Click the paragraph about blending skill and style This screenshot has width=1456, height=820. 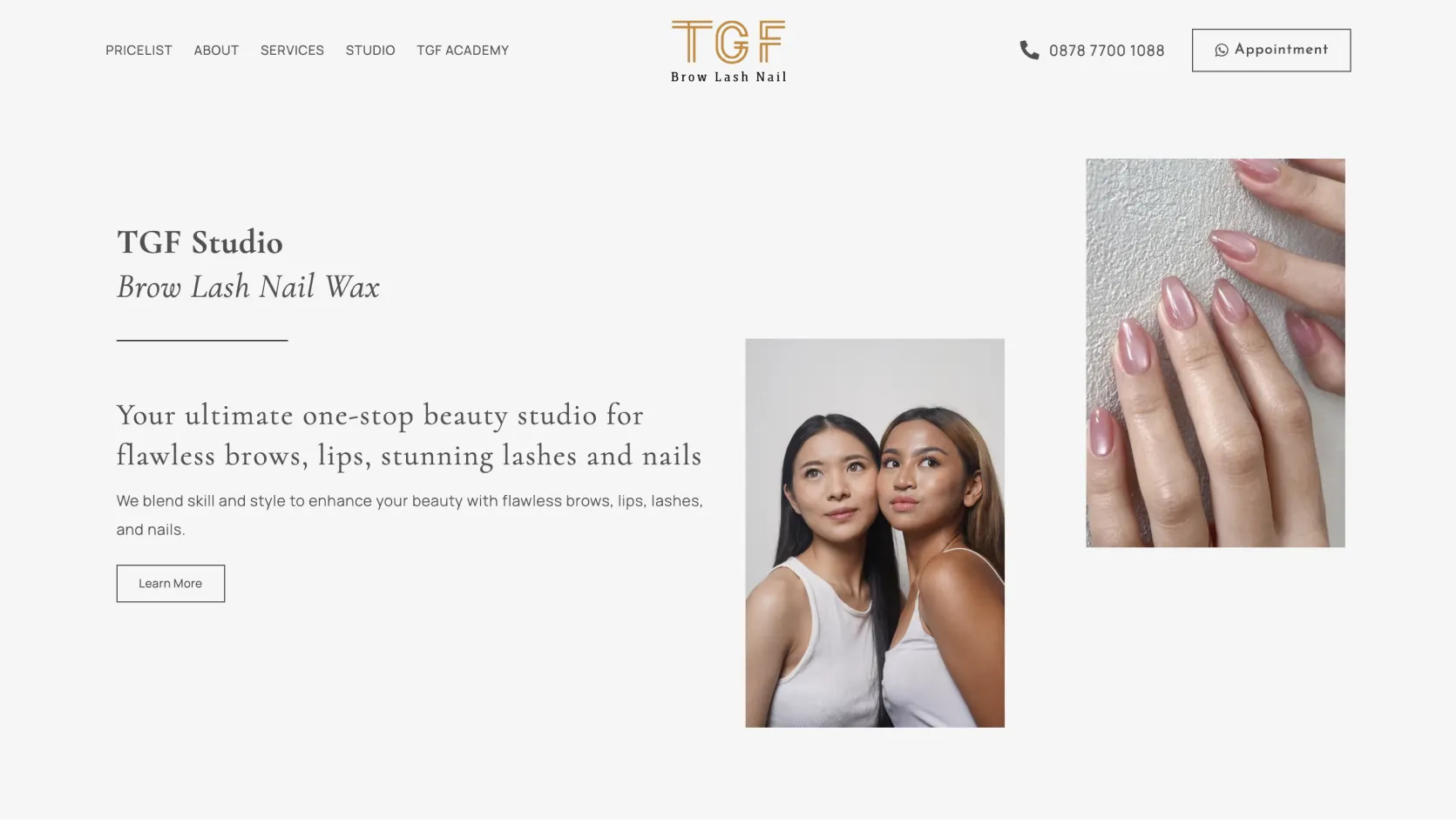tap(410, 515)
